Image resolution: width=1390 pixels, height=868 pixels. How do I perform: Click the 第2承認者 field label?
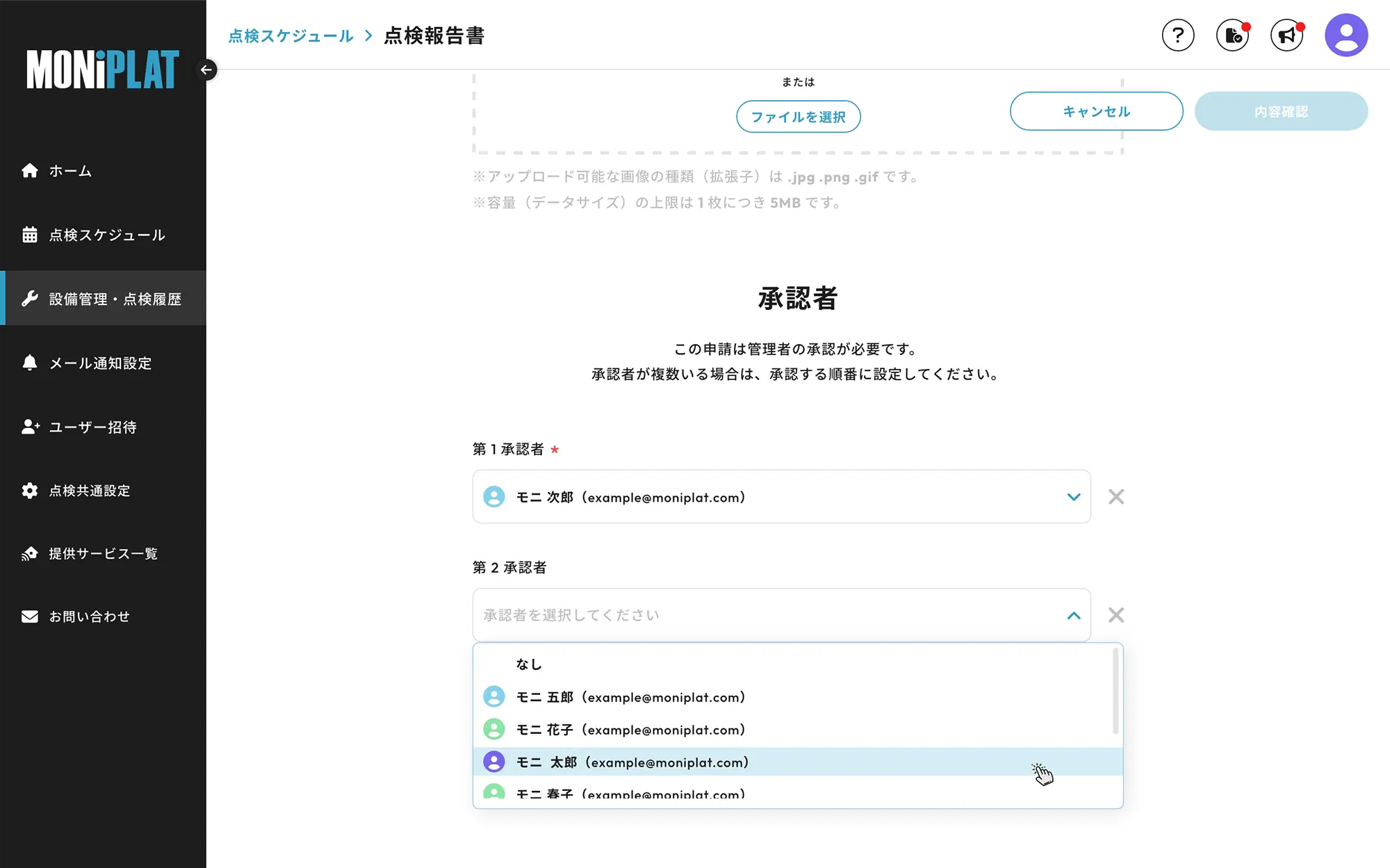coord(509,567)
